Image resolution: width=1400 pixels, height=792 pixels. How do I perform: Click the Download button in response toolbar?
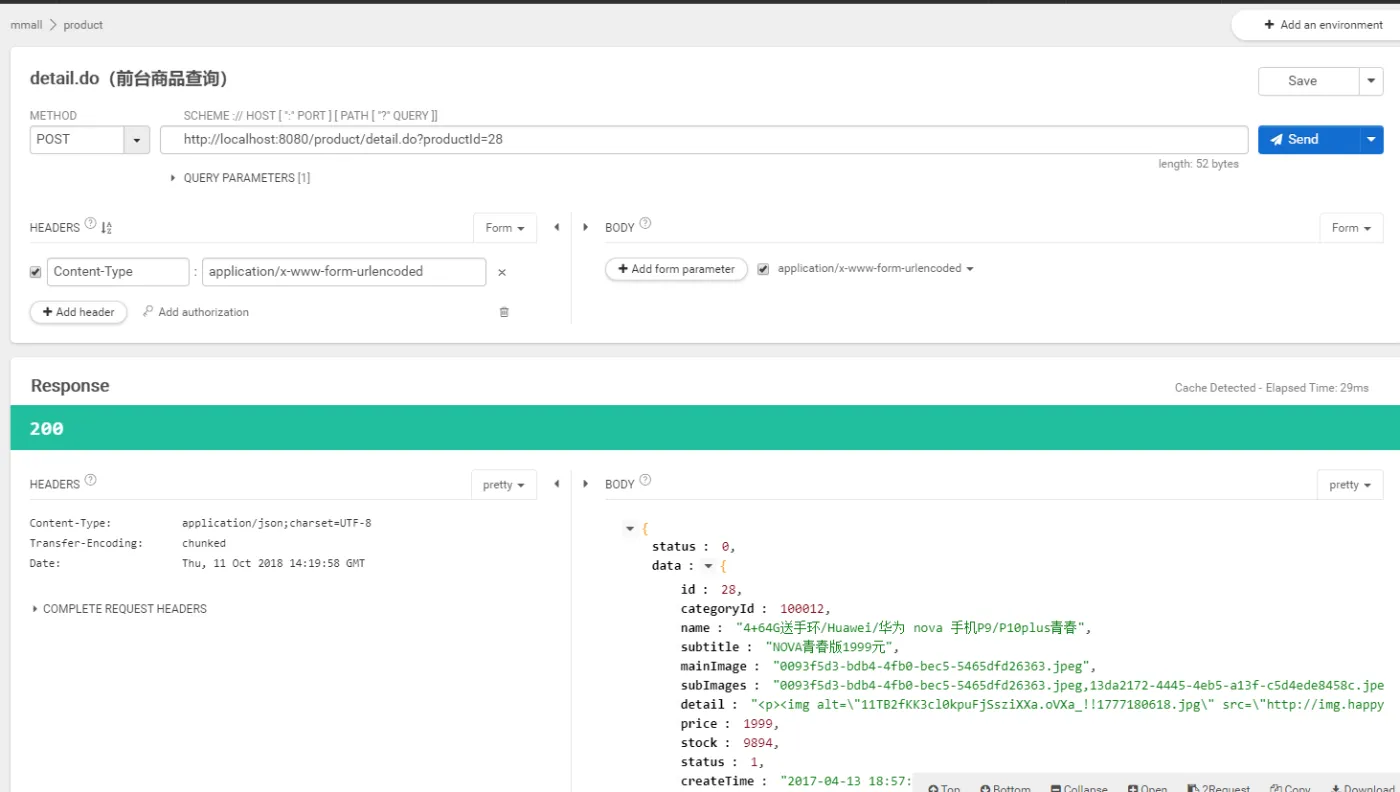1362,788
